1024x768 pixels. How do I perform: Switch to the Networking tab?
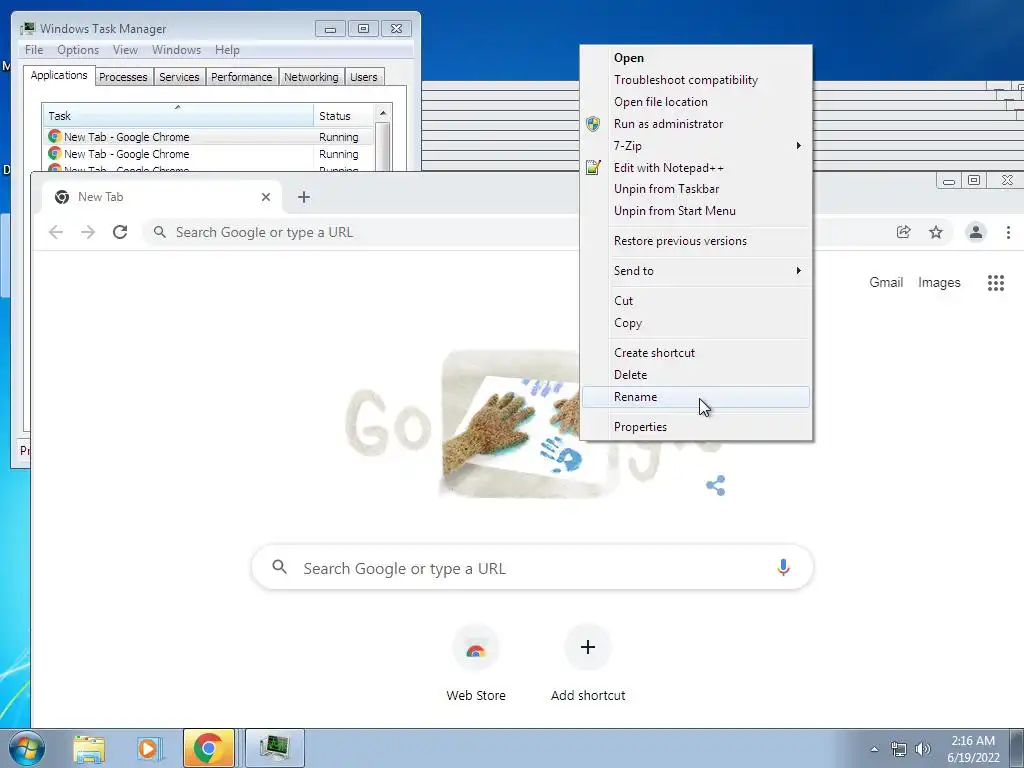click(x=312, y=77)
